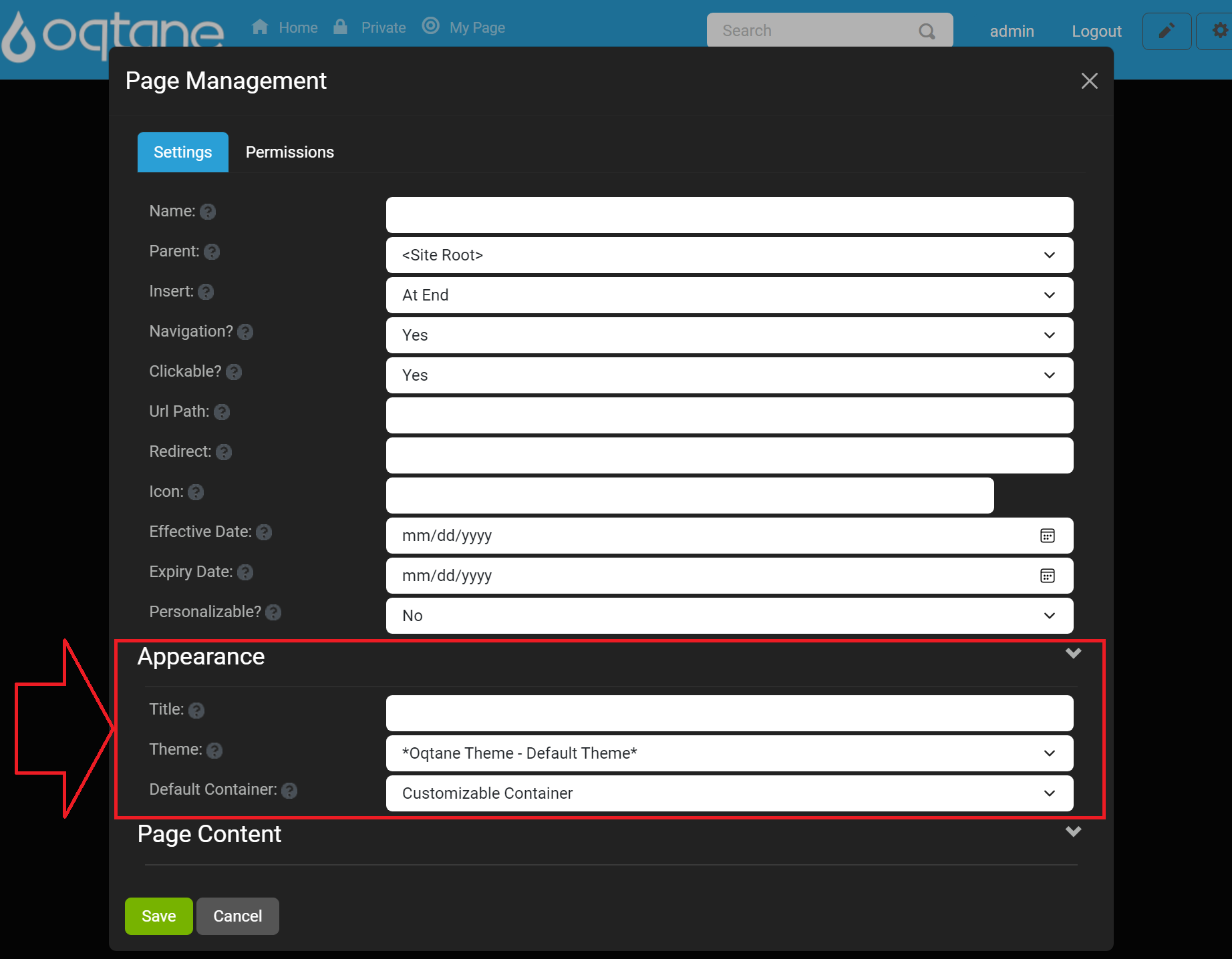Image resolution: width=1232 pixels, height=959 pixels.
Task: Click the My Page target icon
Action: pyautogui.click(x=431, y=26)
